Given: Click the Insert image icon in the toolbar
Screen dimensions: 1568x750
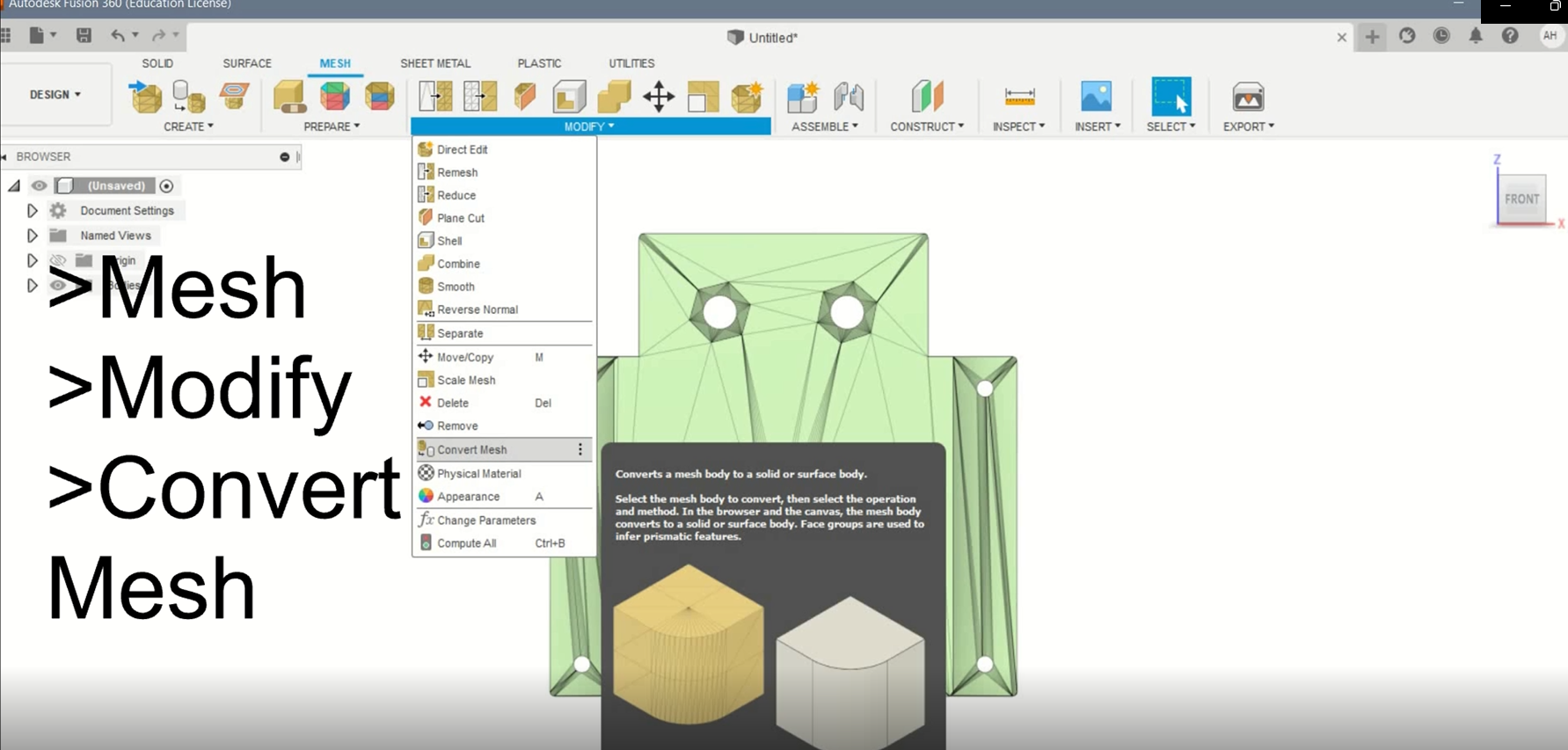Looking at the screenshot, I should click(x=1097, y=96).
